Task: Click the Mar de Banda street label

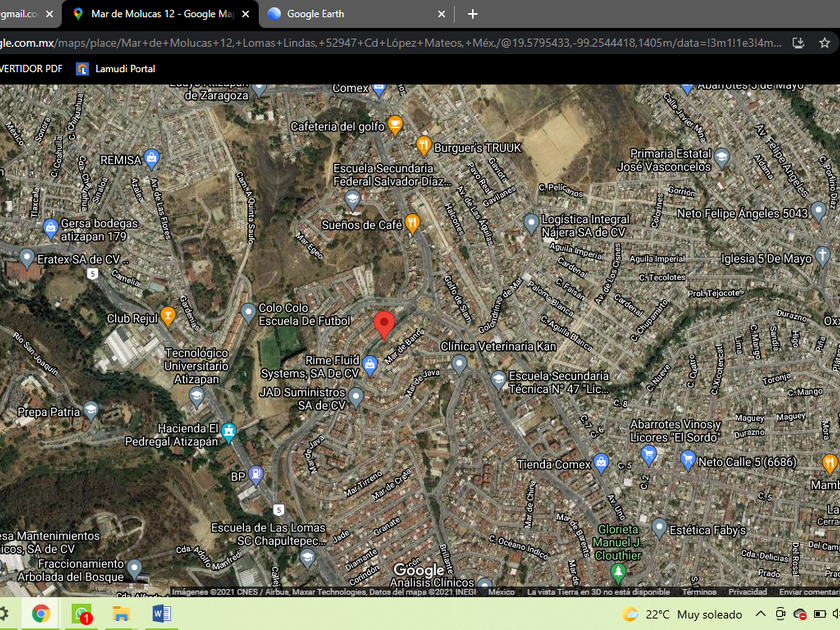Action: pos(404,347)
